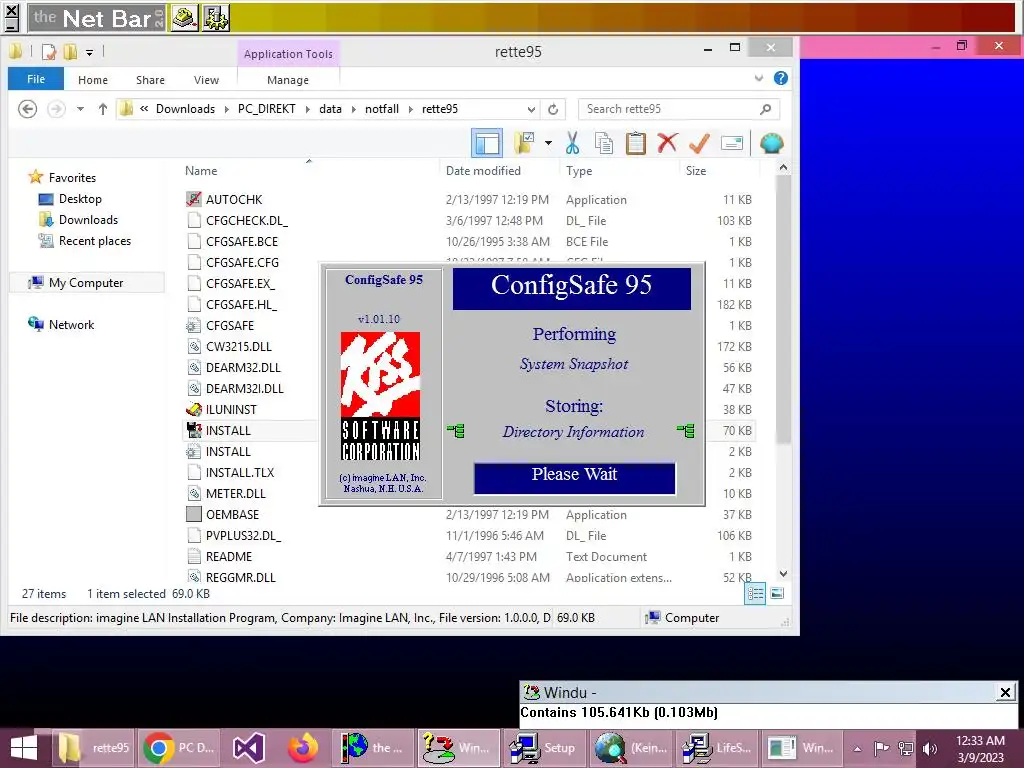Open Chrome from the taskbar
This screenshot has height=768, width=1024.
coord(178,748)
